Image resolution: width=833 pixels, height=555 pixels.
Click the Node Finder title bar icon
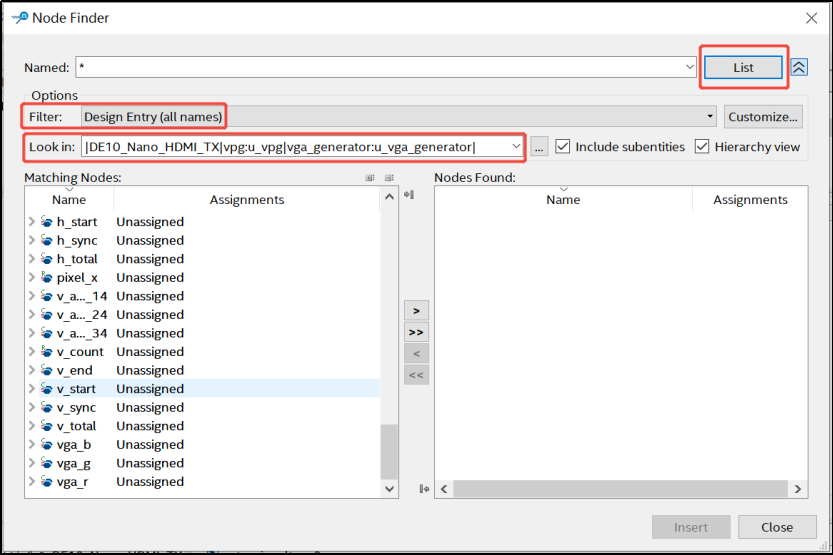coord(20,18)
